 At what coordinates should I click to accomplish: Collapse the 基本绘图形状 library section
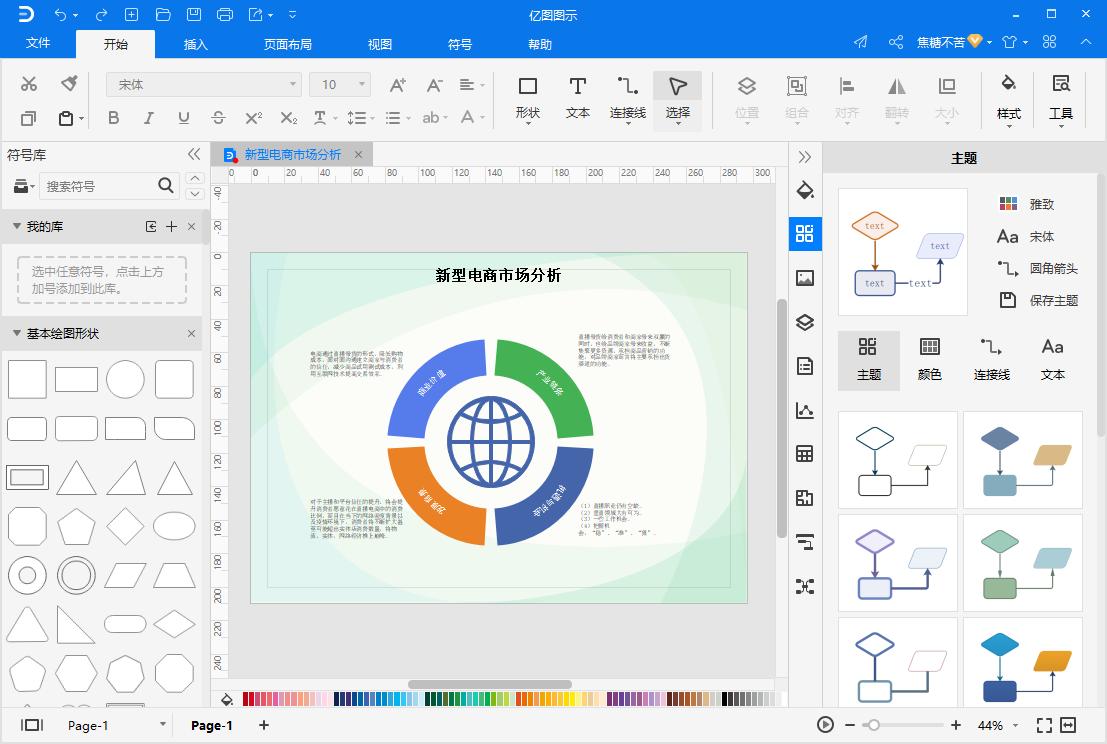point(17,333)
